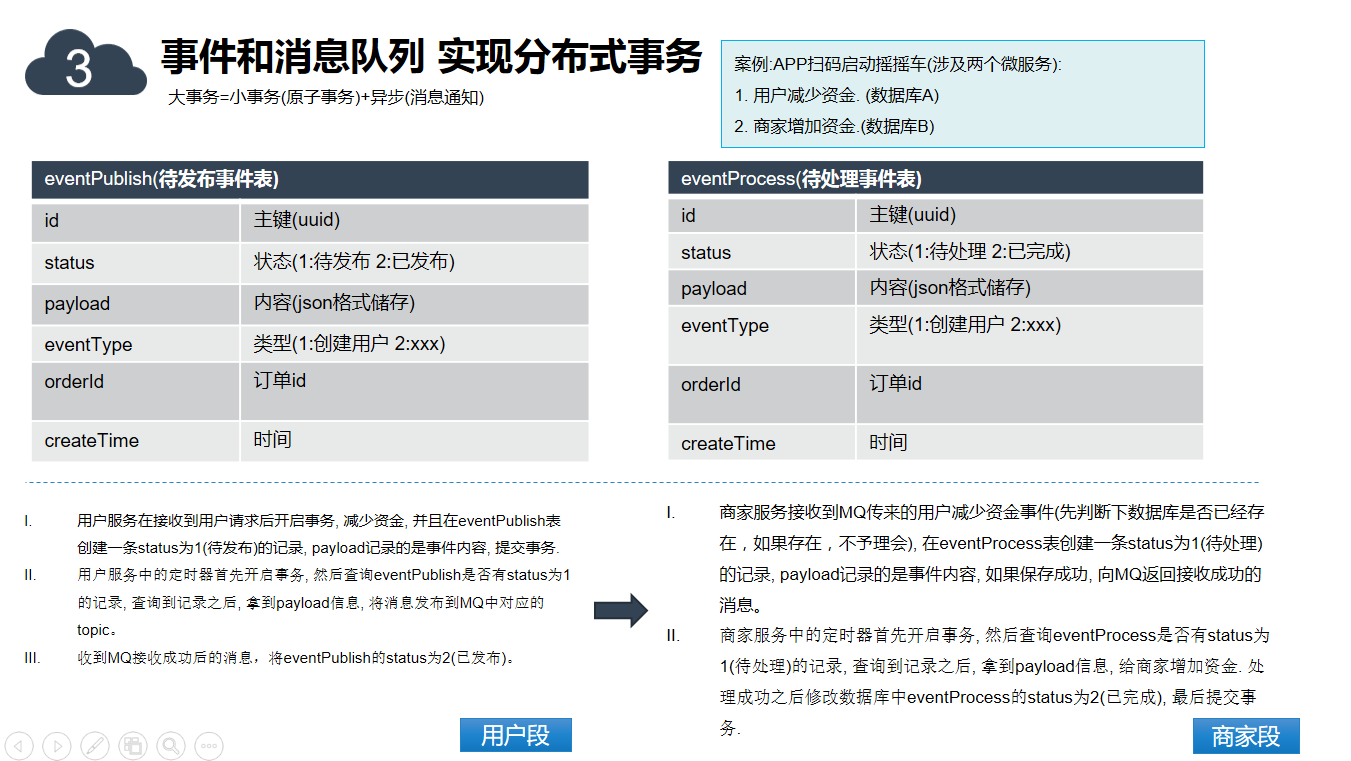Click paragraph starting 商家服务中的定时器首先开启事务
The width and height of the screenshot is (1351, 761).
994,682
